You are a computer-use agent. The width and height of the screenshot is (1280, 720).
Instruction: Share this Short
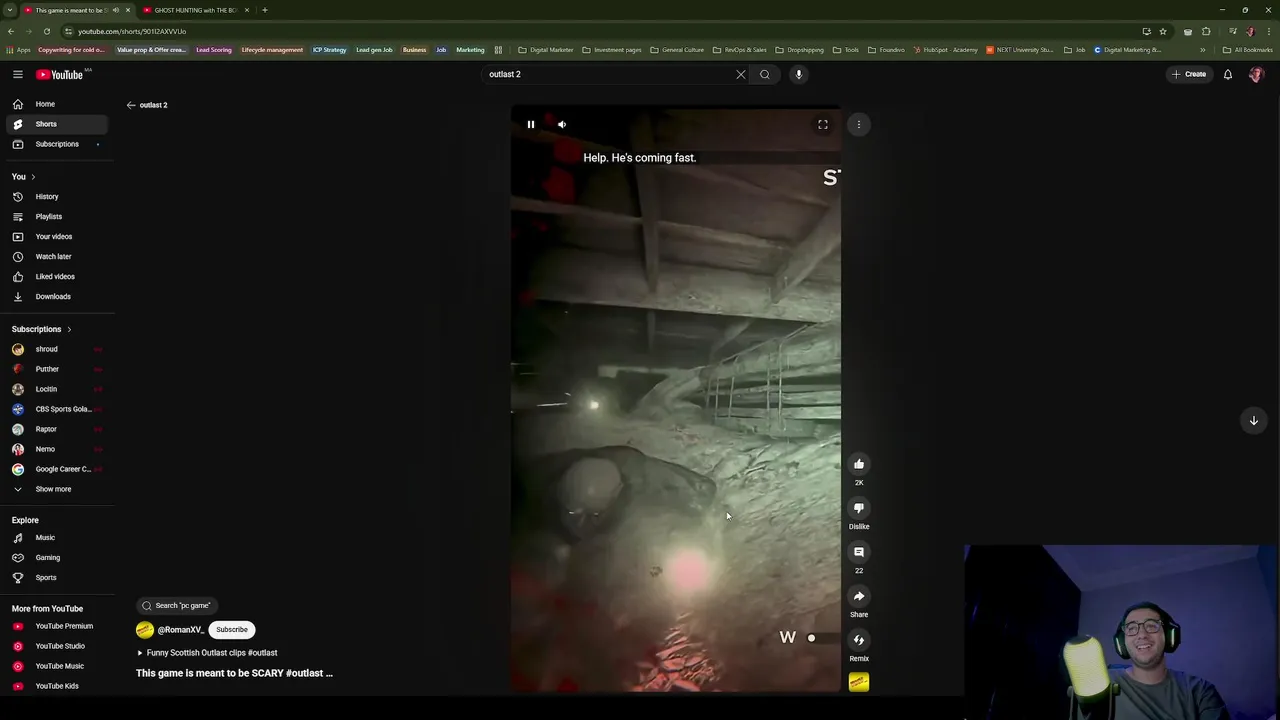point(859,596)
